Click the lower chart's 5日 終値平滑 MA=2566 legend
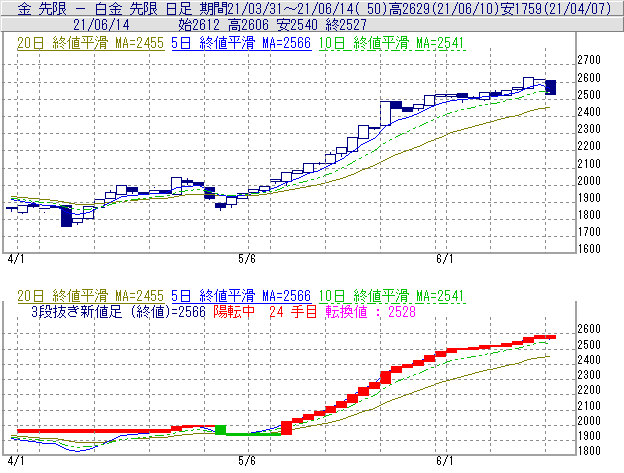Viewport: 624px width, 473px height. 241,296
